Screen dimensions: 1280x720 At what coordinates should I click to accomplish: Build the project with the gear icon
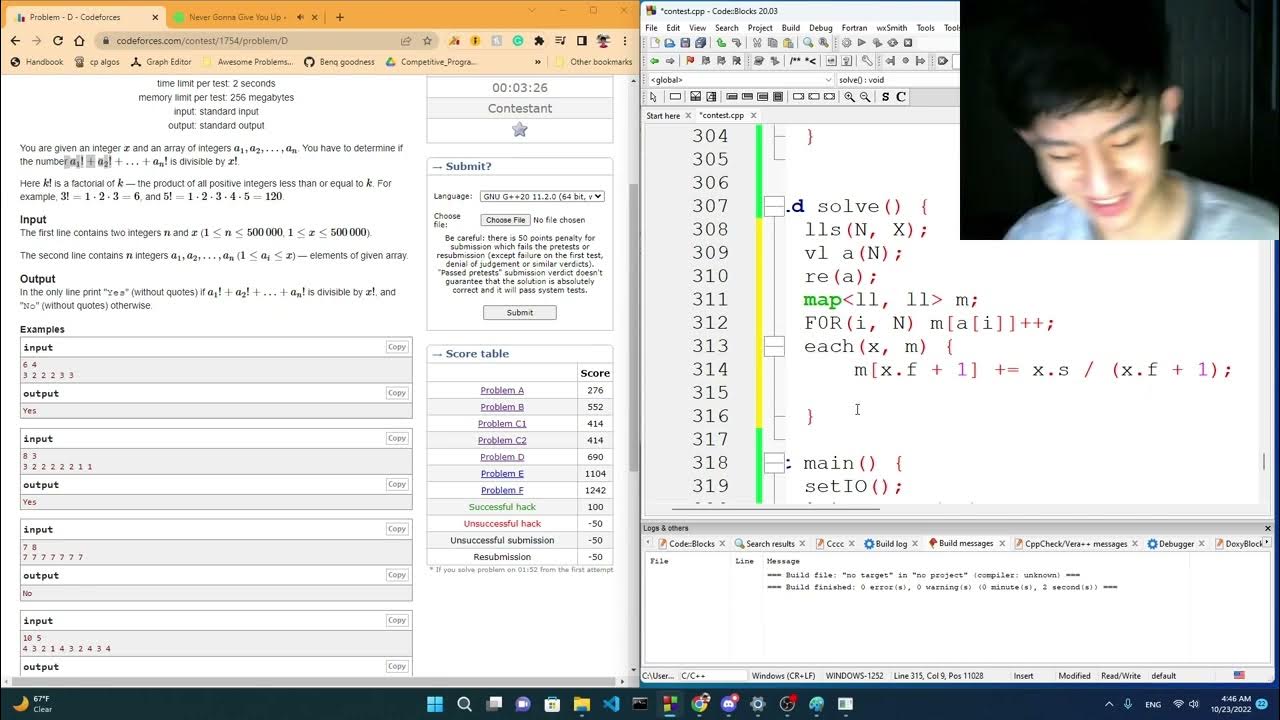[x=846, y=43]
